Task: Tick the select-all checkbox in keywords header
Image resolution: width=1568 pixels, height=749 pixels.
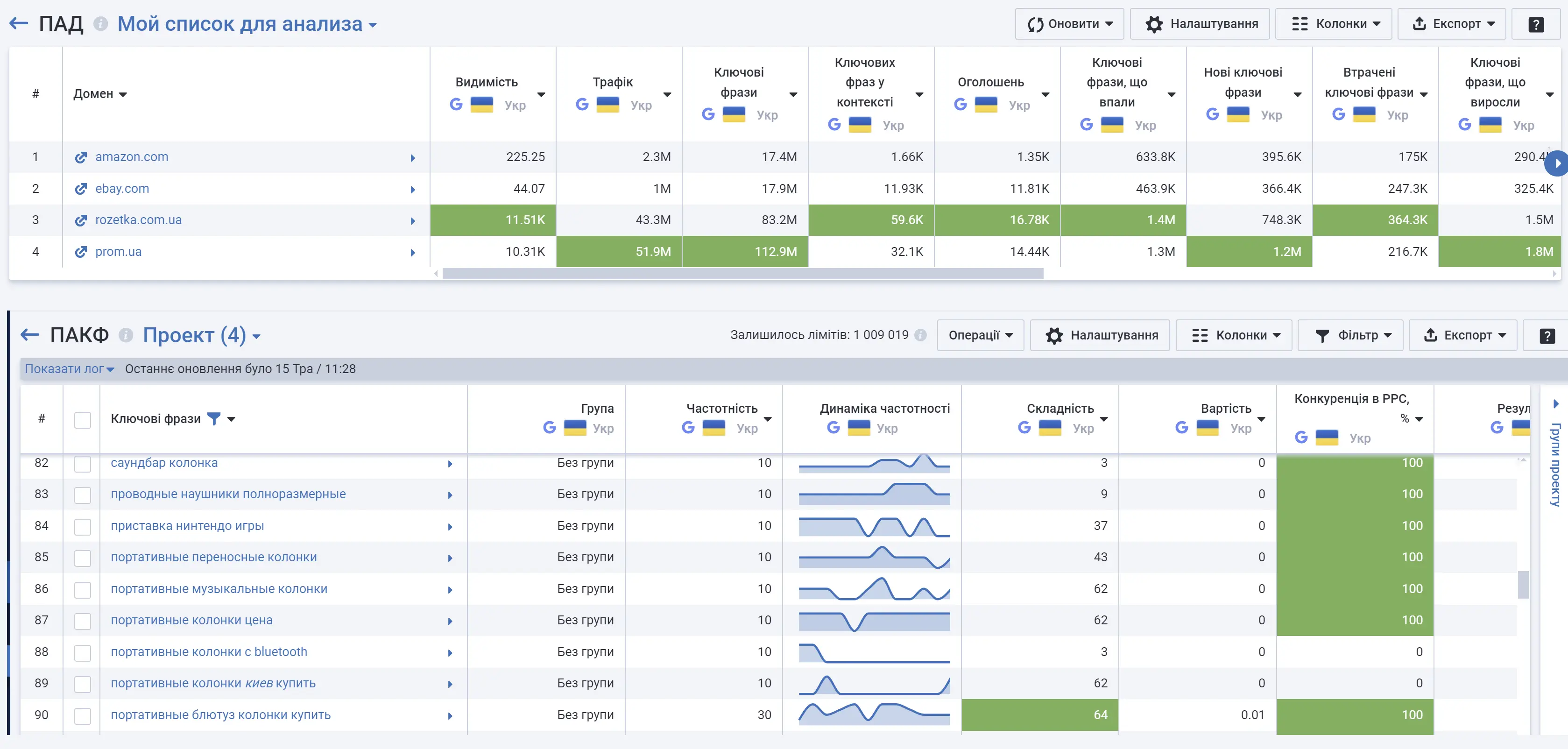Action: coord(83,420)
